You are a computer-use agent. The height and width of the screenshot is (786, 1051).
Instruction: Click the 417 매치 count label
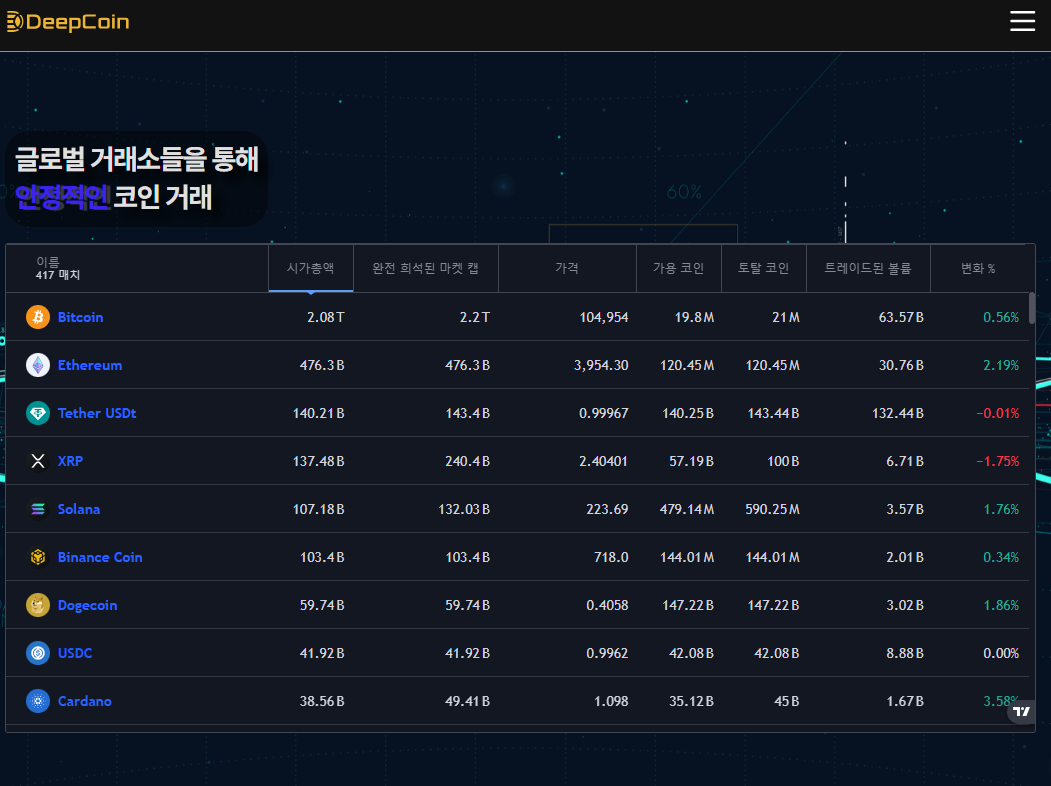(58, 275)
